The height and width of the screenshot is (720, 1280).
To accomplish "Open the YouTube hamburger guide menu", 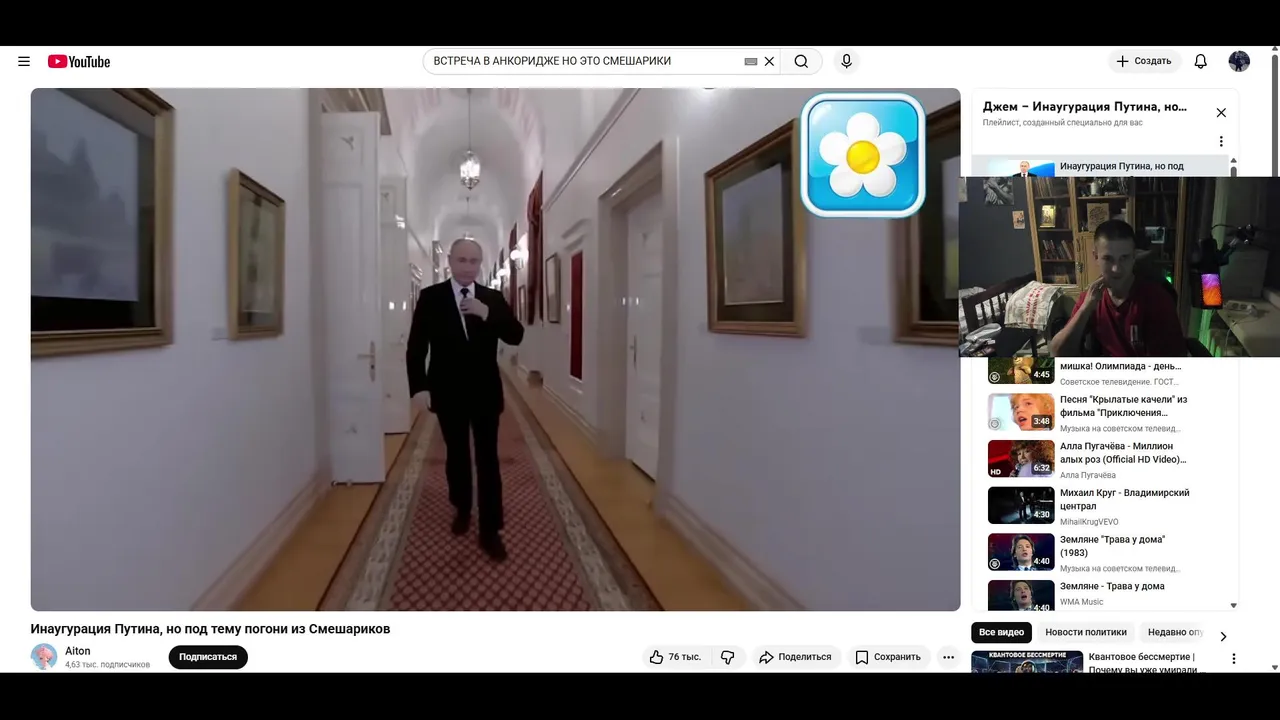I will point(24,61).
